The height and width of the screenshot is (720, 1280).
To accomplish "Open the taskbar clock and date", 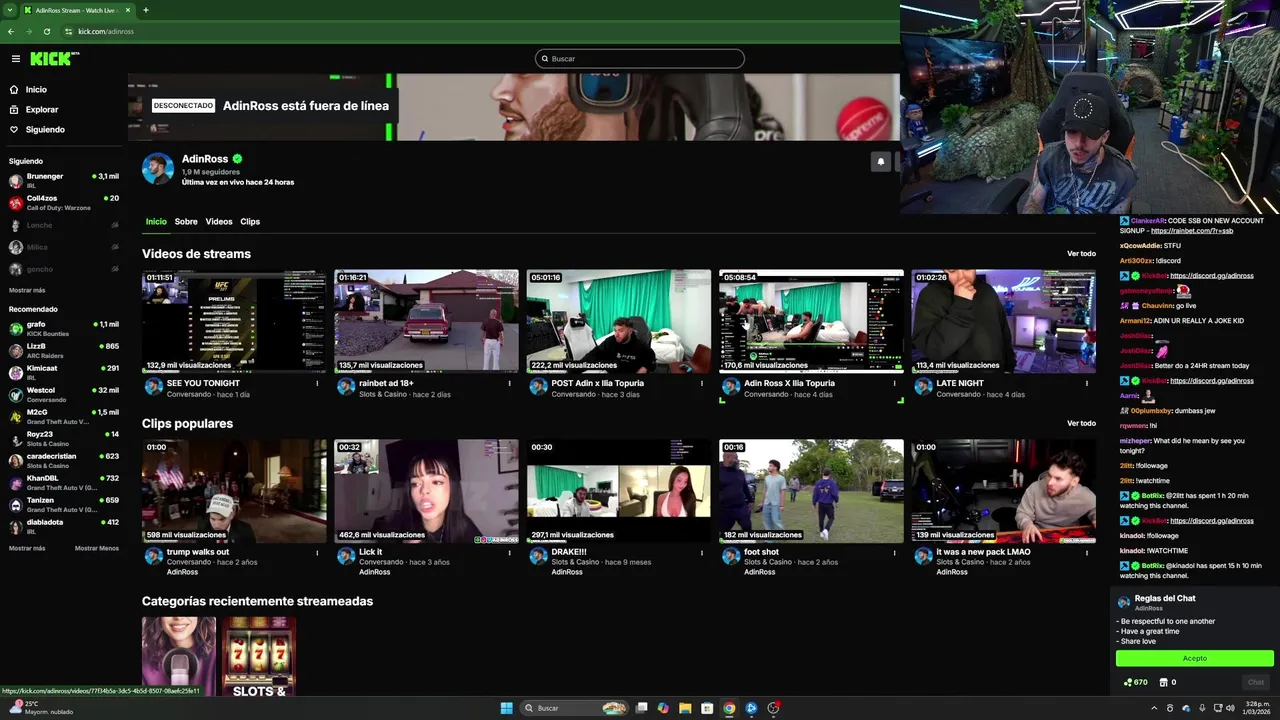I will [x=1257, y=708].
